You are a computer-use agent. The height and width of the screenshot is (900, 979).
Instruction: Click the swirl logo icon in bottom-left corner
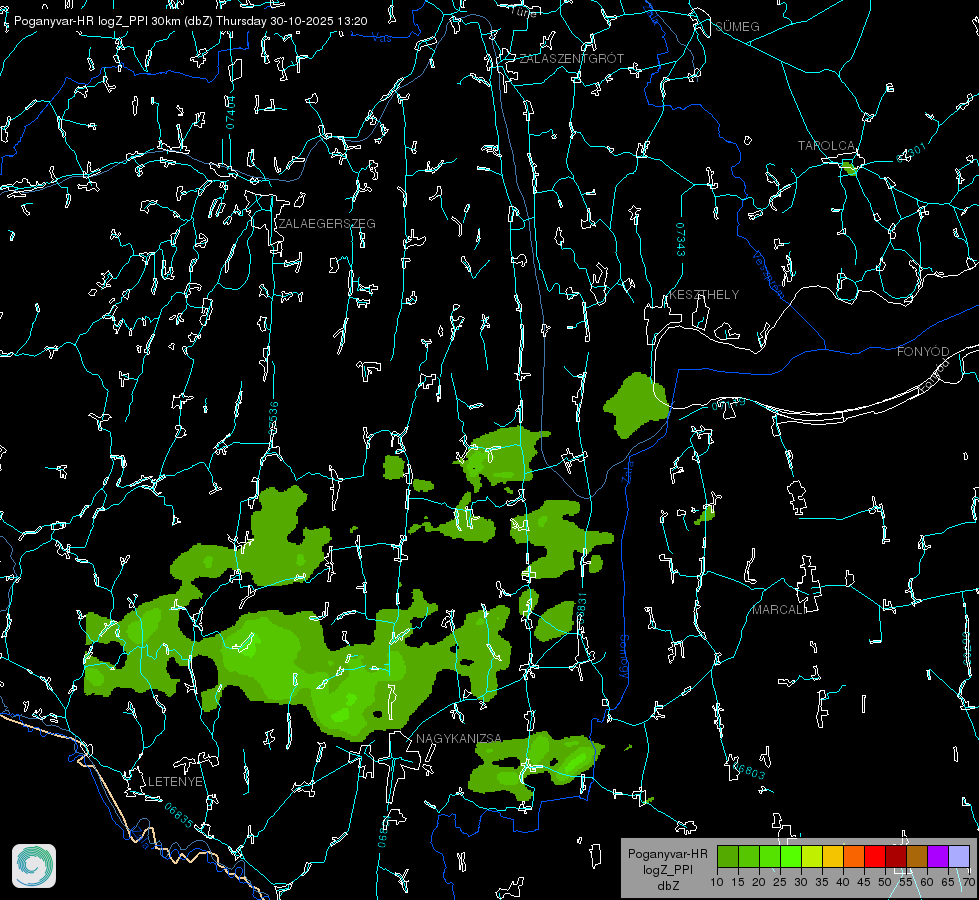pyautogui.click(x=34, y=866)
